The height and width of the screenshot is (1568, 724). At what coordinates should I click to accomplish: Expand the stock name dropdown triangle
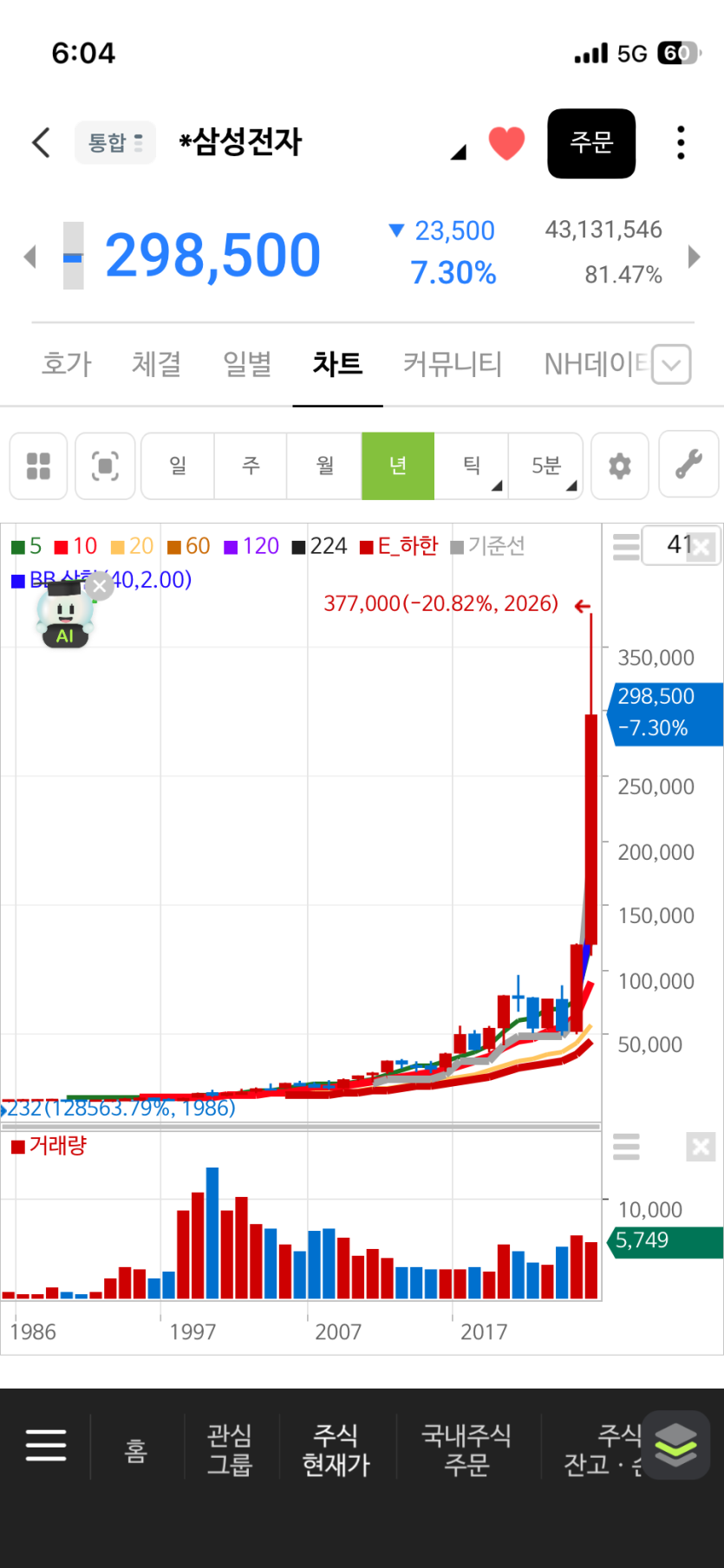pyautogui.click(x=458, y=153)
